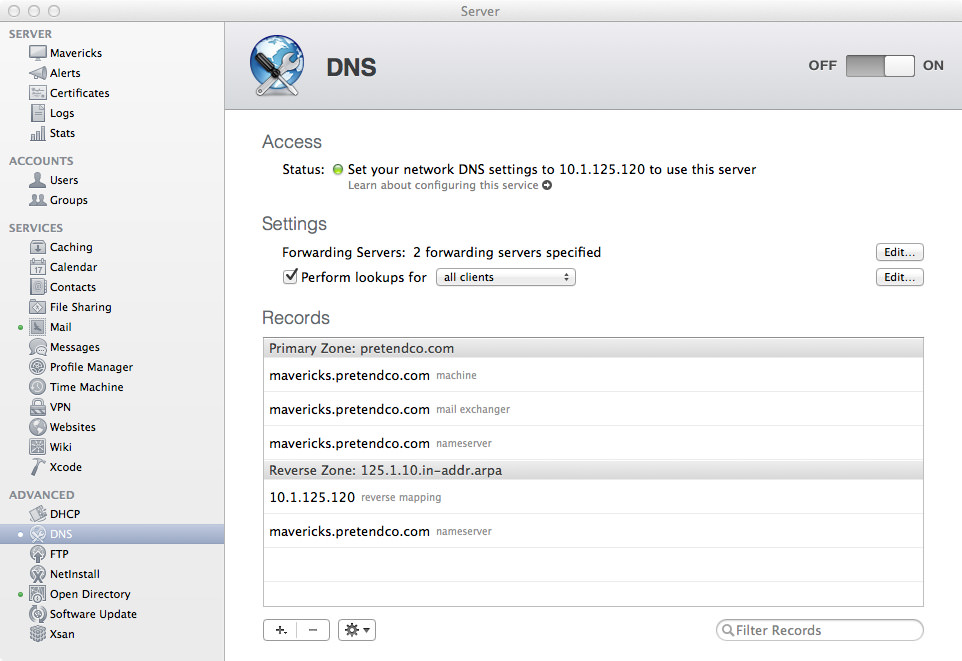Viewport: 962px width, 661px height.
Task: Click the ON label beside the switch
Action: click(933, 66)
